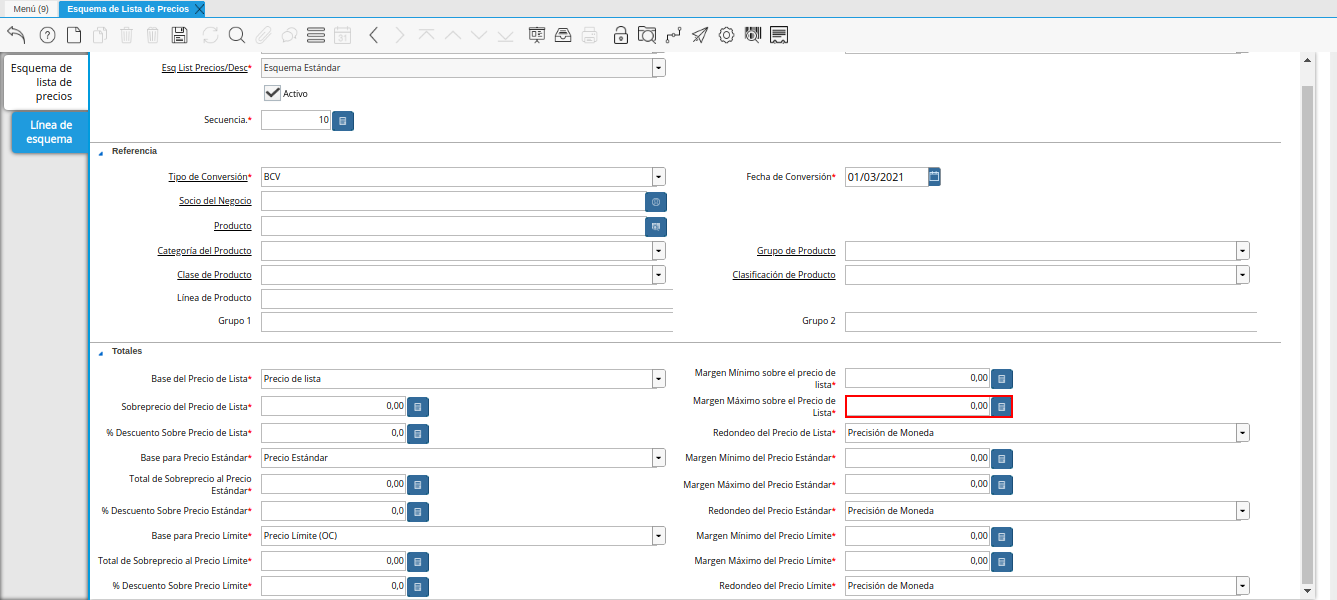Create a new record with the blank page icon
This screenshot has width=1337, height=600.
[x=74, y=35]
